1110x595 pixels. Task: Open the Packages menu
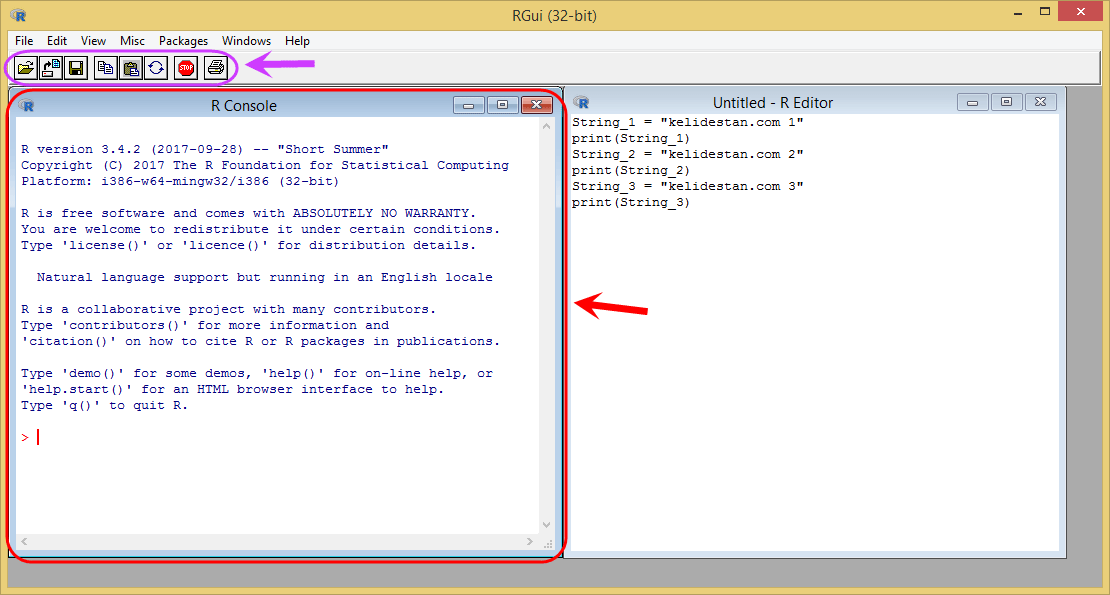click(x=183, y=41)
